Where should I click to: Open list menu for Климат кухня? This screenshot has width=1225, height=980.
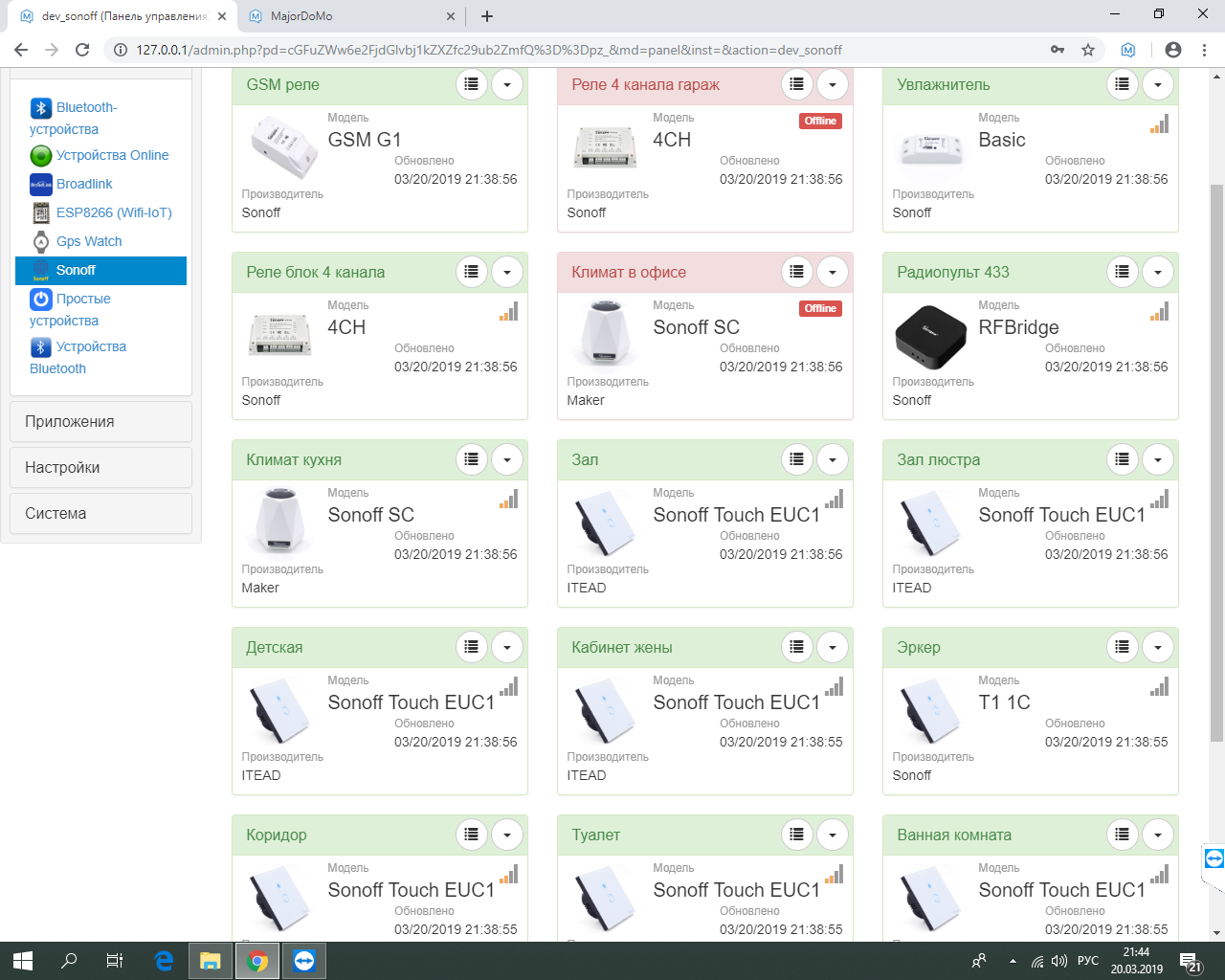tap(471, 459)
